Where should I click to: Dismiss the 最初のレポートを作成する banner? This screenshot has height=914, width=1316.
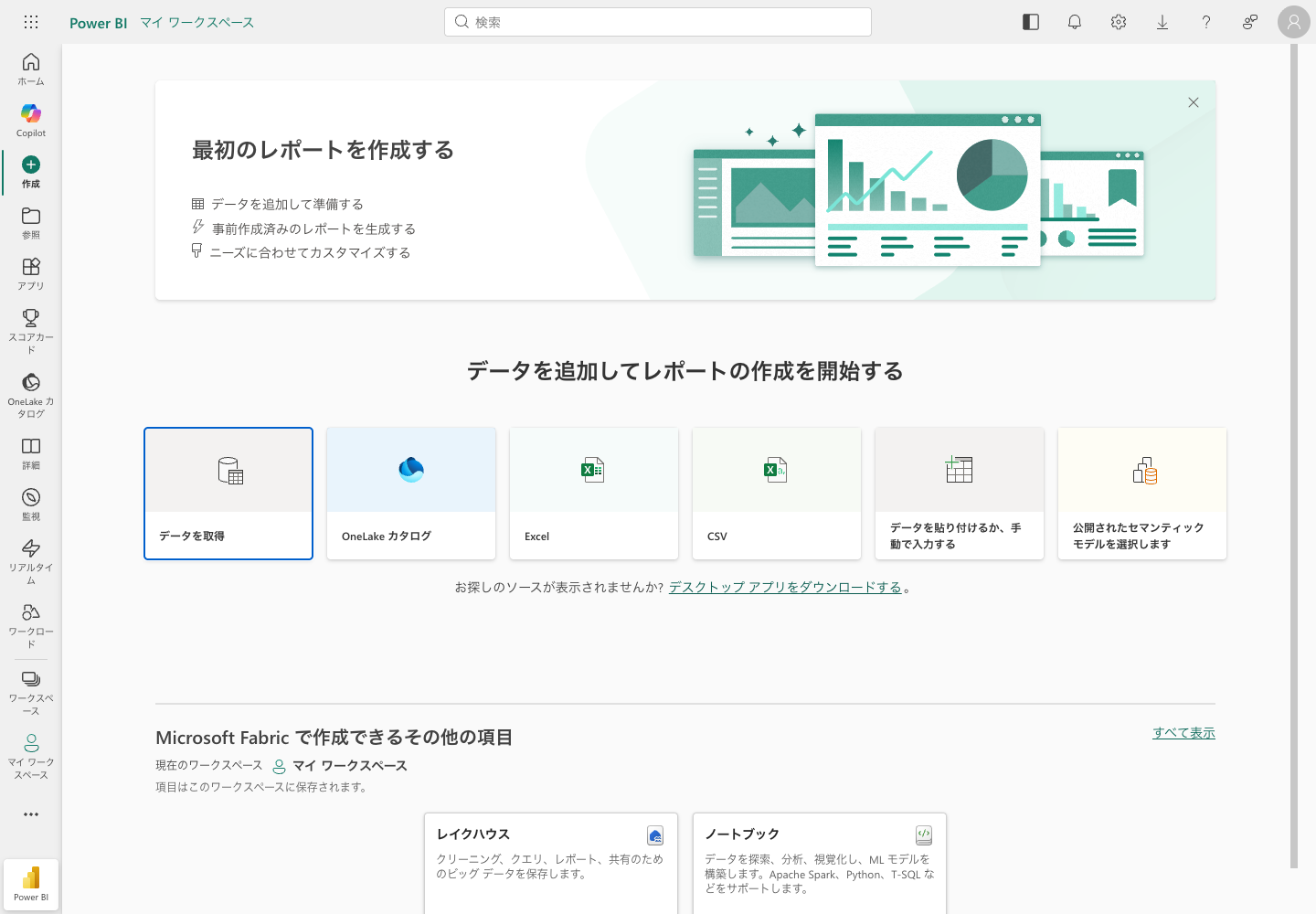pyautogui.click(x=1194, y=102)
